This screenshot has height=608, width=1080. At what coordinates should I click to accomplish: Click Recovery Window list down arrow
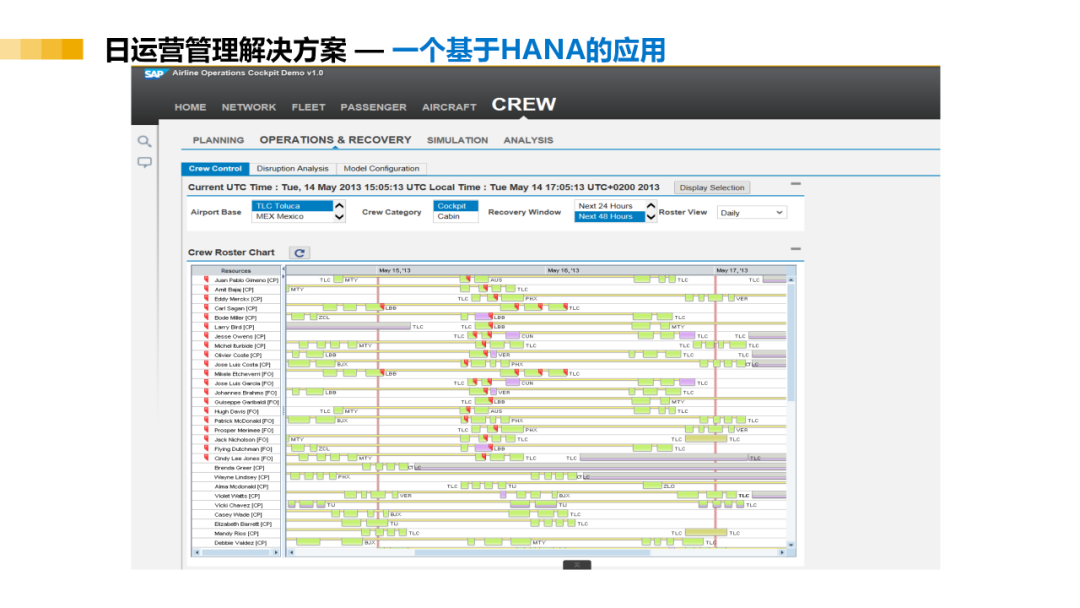(x=651, y=217)
